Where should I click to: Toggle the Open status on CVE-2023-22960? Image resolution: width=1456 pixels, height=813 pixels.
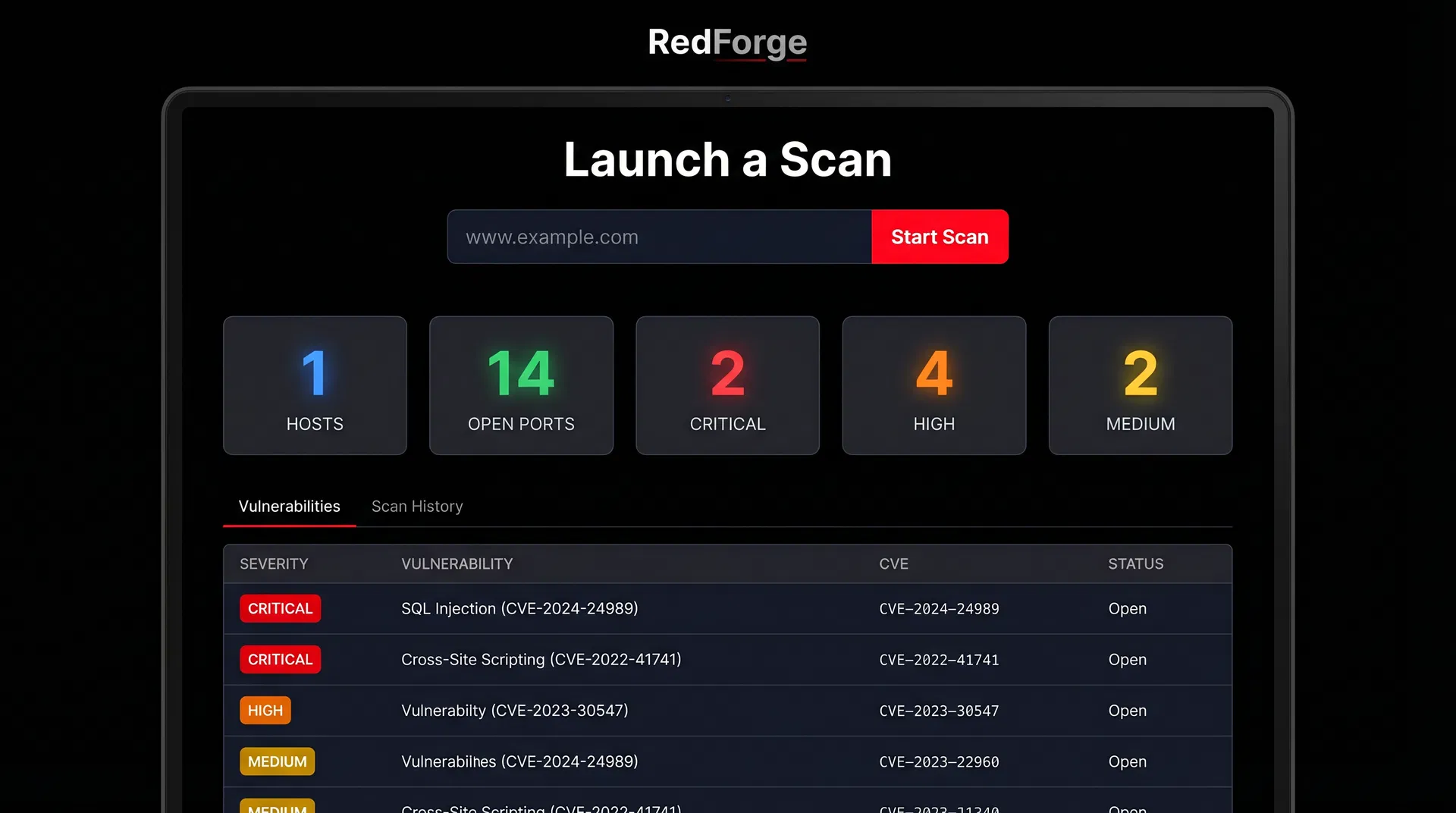1127,761
